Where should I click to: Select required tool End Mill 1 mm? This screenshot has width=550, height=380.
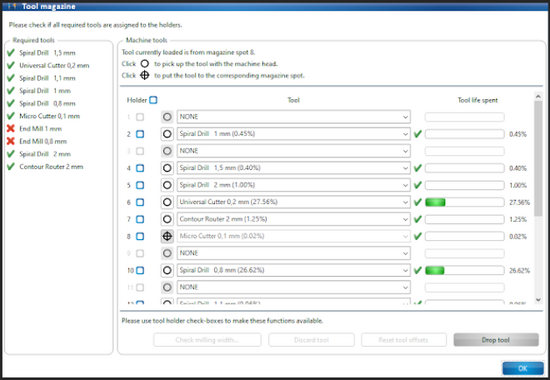click(40, 128)
